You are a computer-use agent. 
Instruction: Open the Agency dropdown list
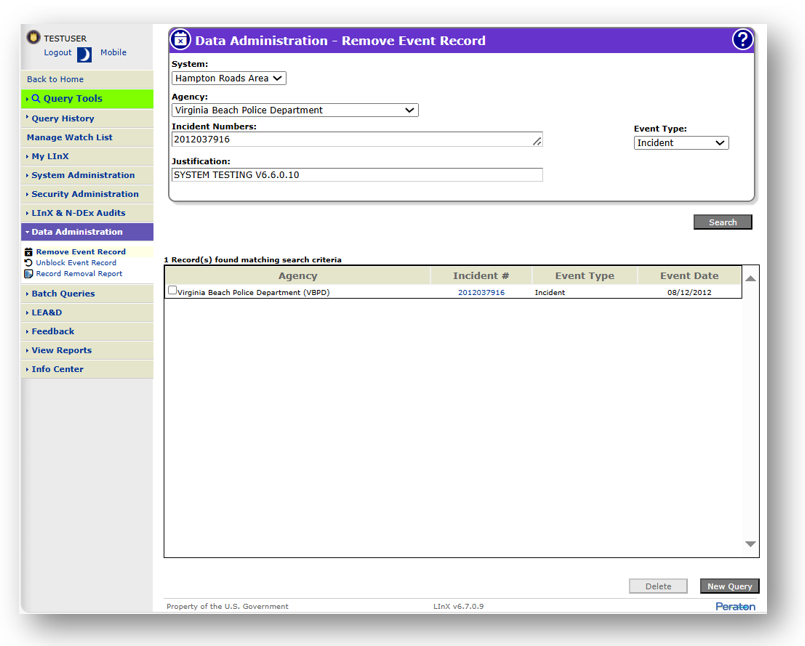[x=295, y=111]
